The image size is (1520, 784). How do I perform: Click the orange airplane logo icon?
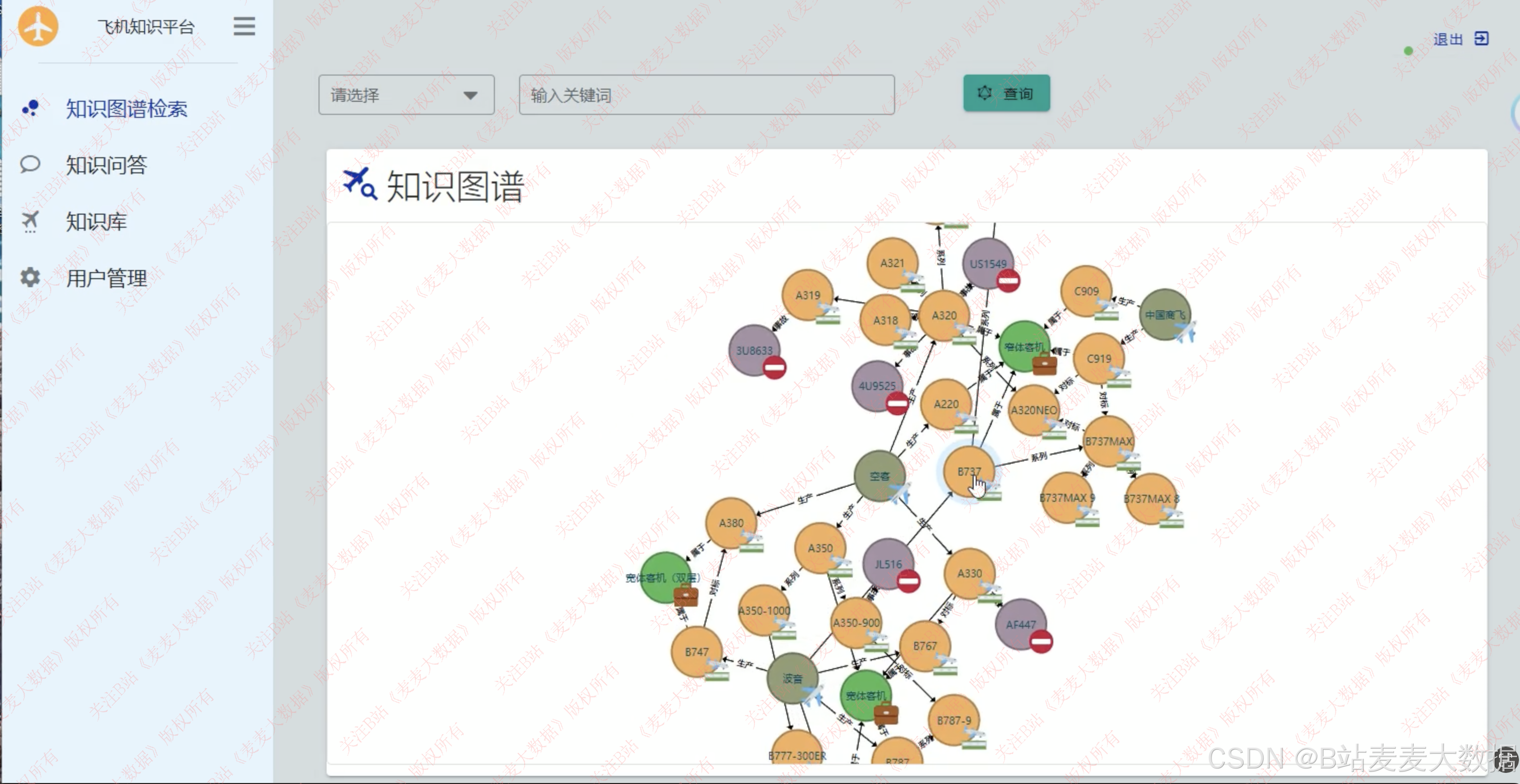pyautogui.click(x=38, y=26)
